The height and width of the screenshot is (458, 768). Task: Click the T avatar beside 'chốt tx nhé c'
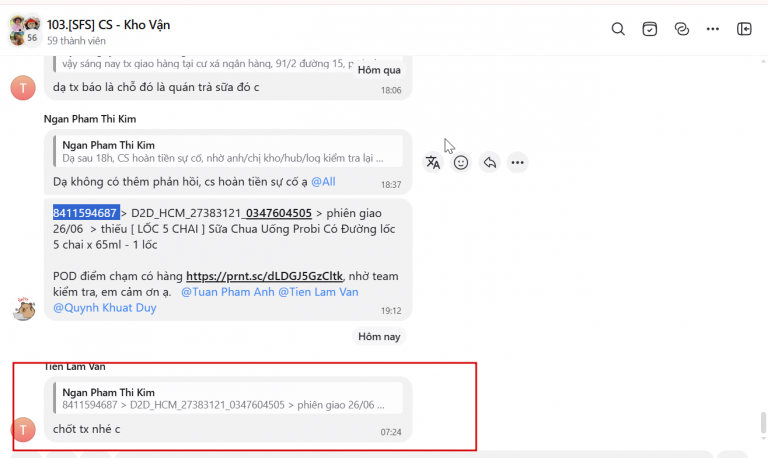point(23,430)
